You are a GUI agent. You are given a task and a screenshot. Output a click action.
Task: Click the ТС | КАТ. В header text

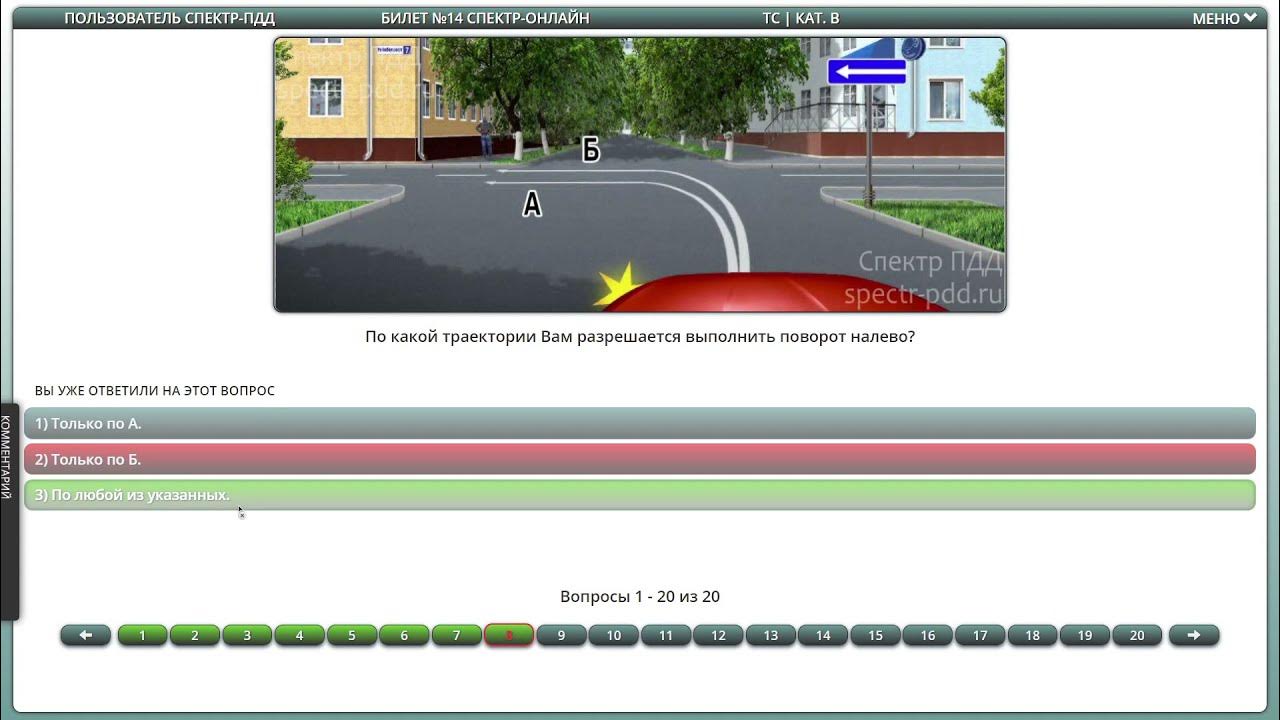pyautogui.click(x=801, y=18)
